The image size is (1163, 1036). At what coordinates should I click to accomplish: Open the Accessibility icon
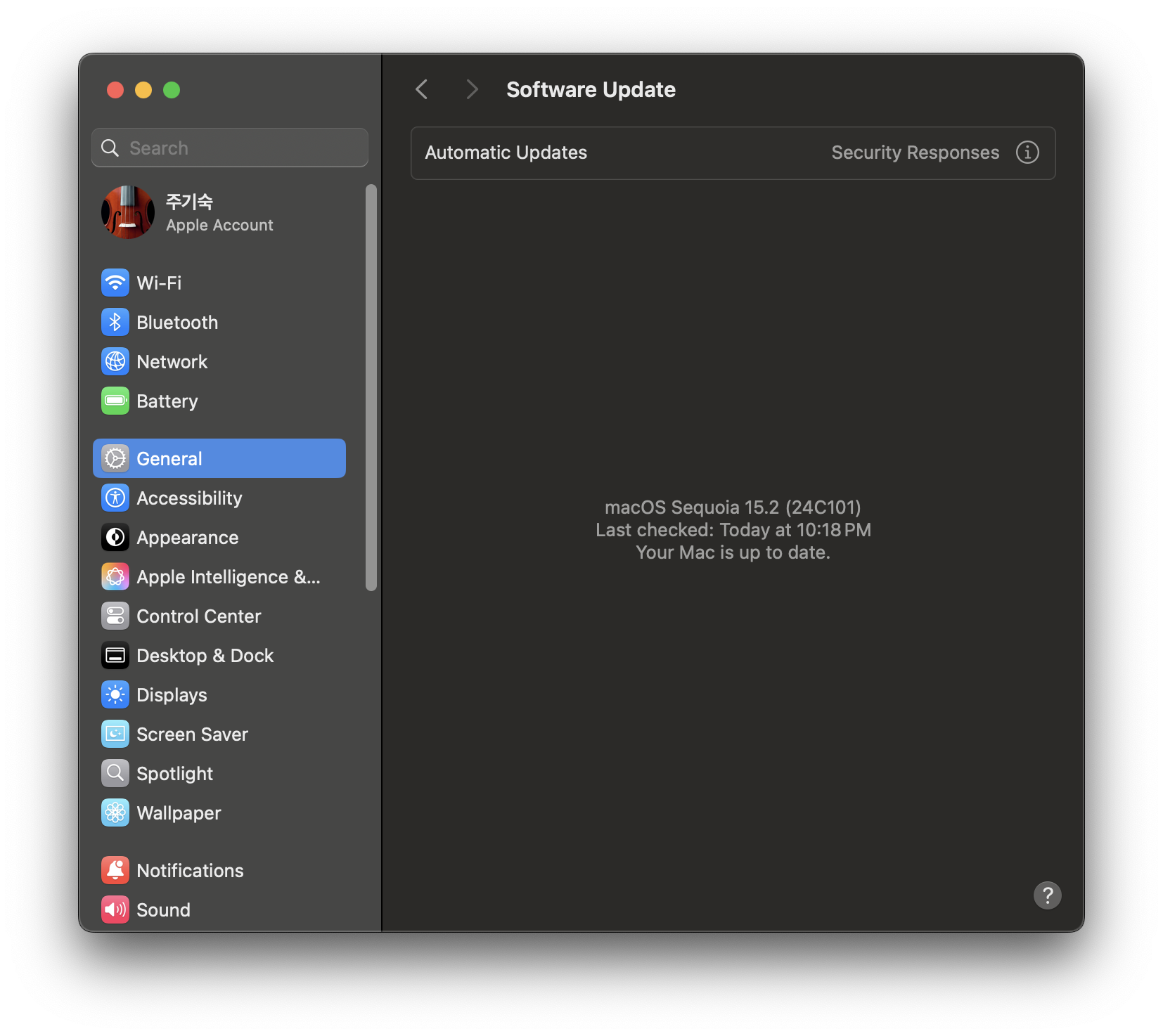[x=115, y=498]
